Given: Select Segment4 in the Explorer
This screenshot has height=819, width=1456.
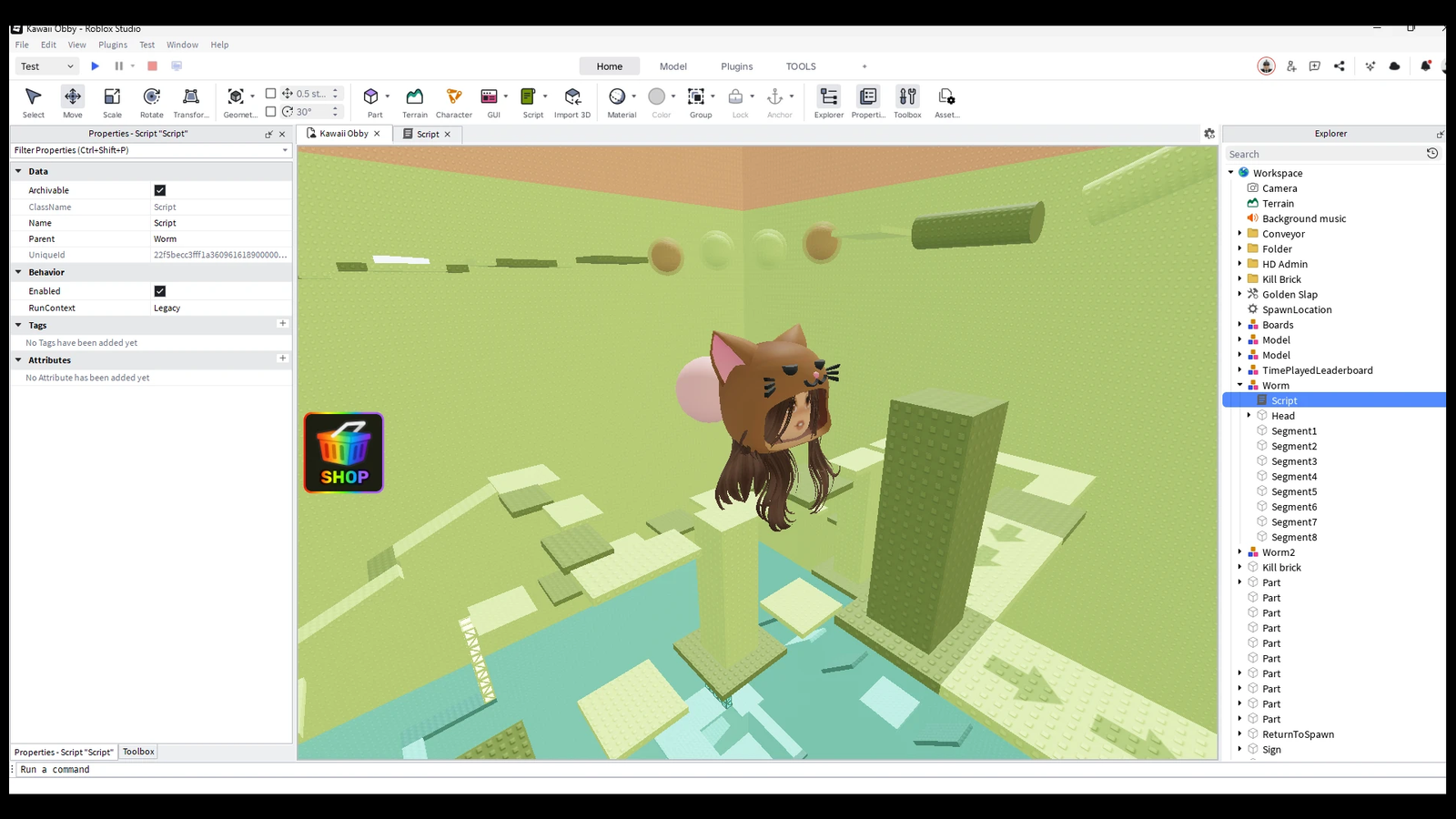Looking at the screenshot, I should click(x=1293, y=477).
